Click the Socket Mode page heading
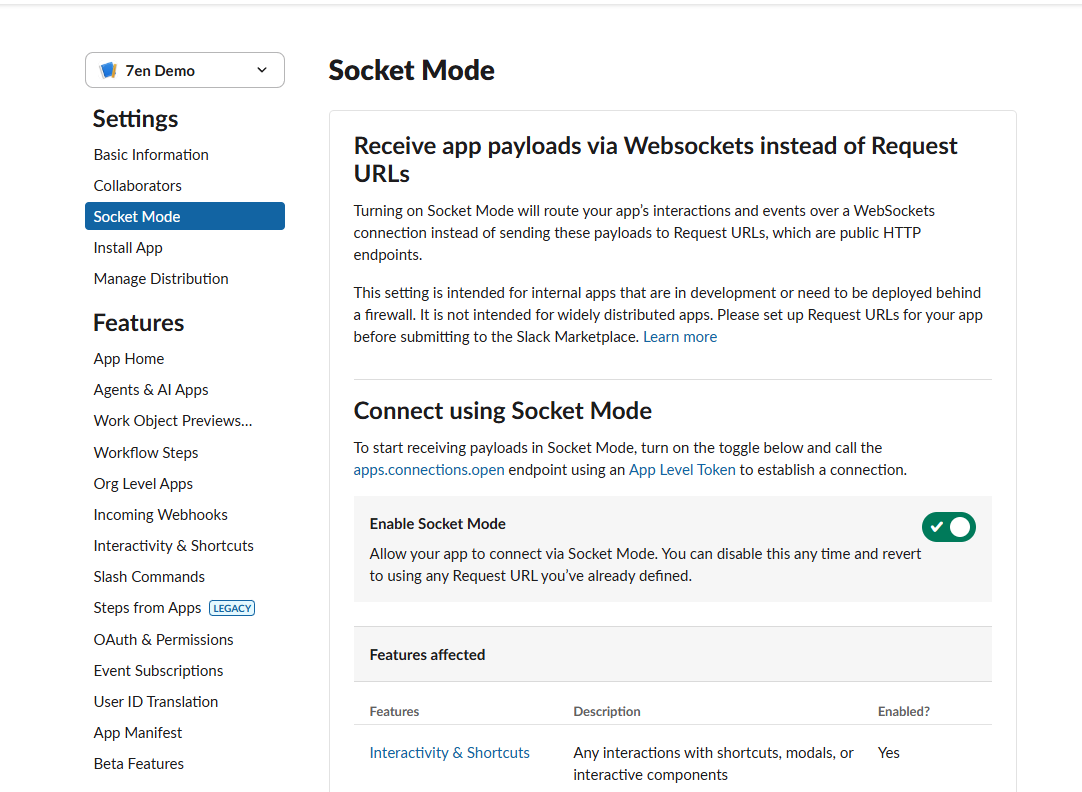 [x=411, y=70]
